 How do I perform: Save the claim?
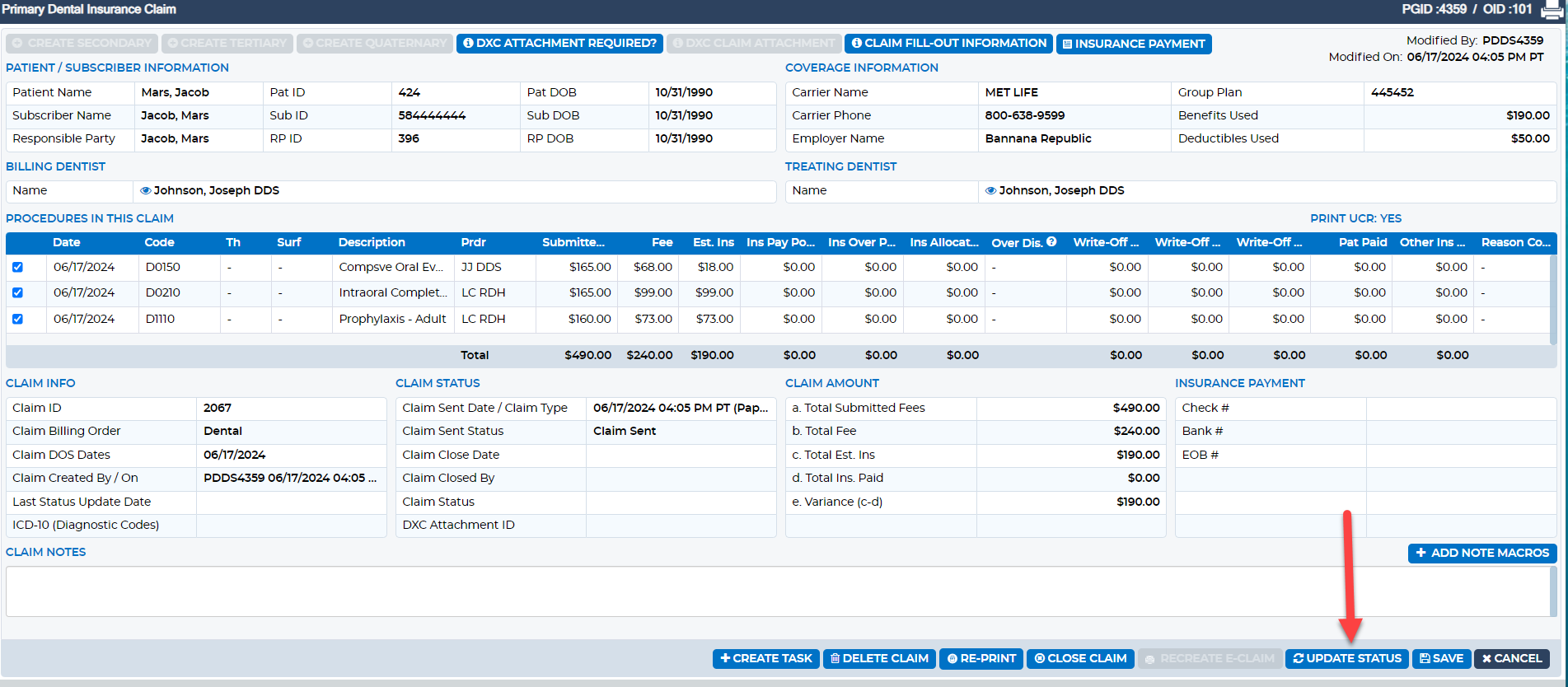point(1441,658)
